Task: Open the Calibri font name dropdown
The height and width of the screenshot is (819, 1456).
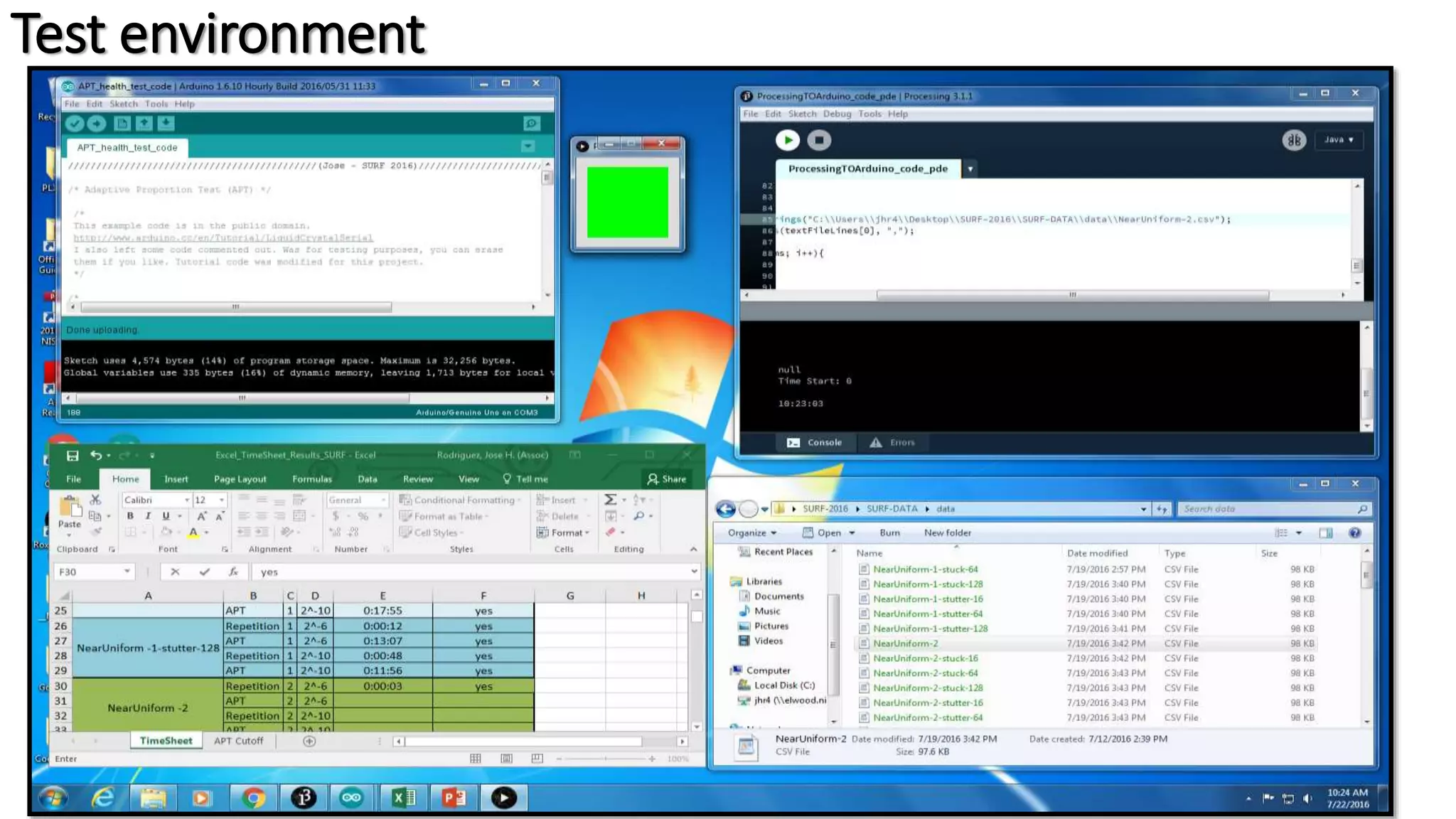Action: (x=187, y=500)
